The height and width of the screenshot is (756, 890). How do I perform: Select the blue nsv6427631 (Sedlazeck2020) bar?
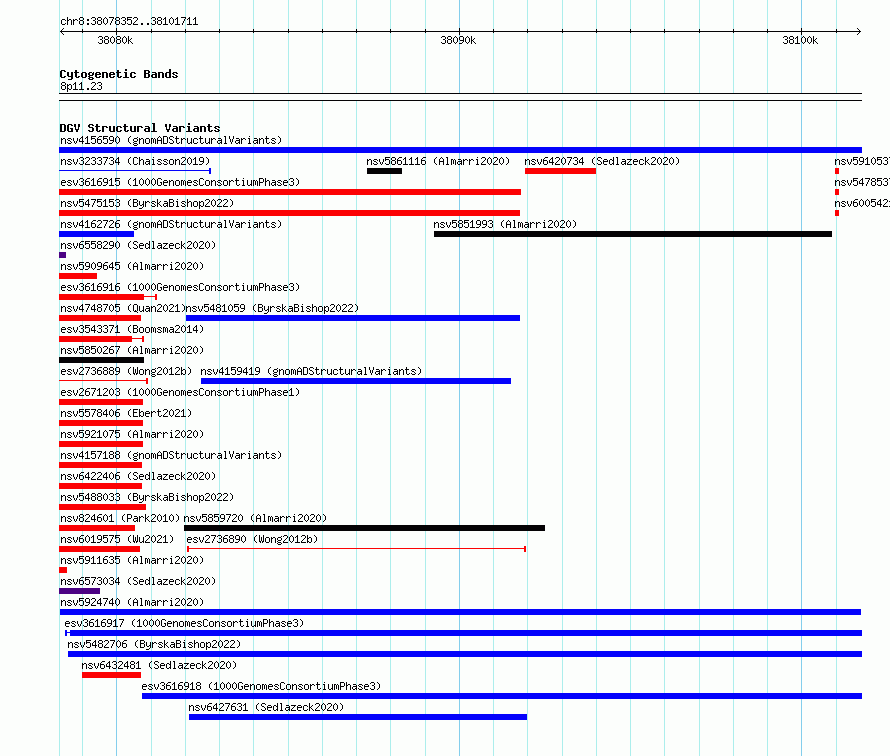358,717
